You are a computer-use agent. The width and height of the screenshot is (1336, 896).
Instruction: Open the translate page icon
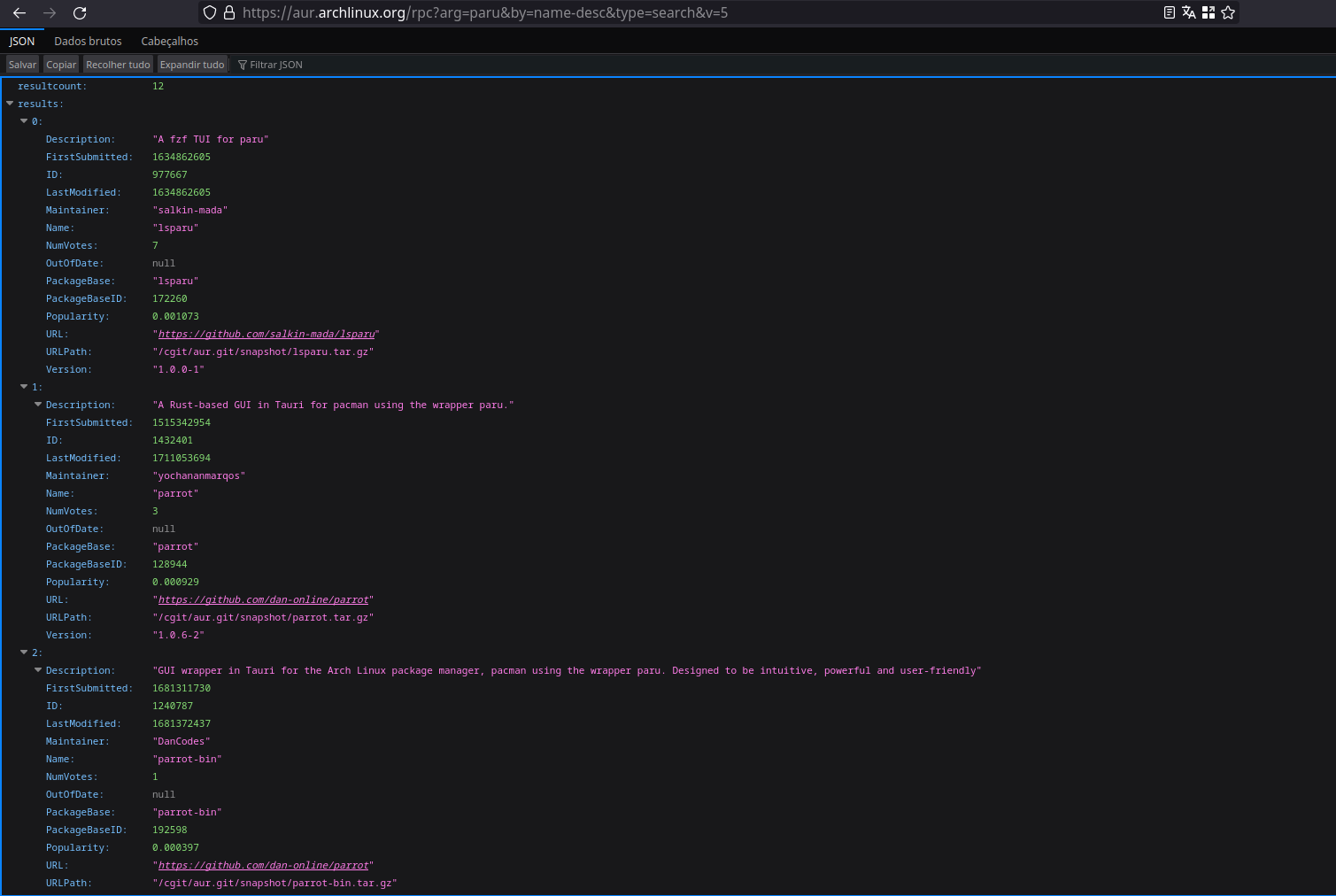1189,12
